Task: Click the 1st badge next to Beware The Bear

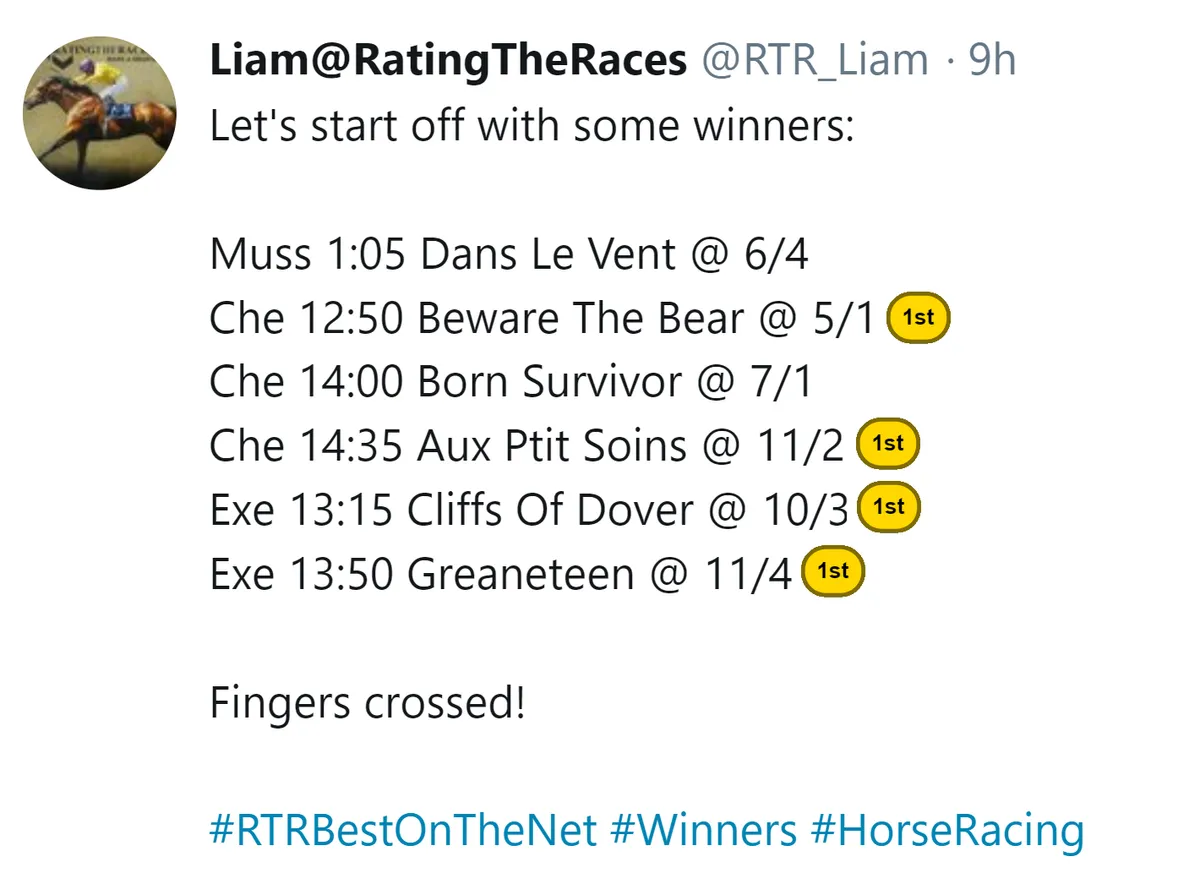Action: pos(918,318)
